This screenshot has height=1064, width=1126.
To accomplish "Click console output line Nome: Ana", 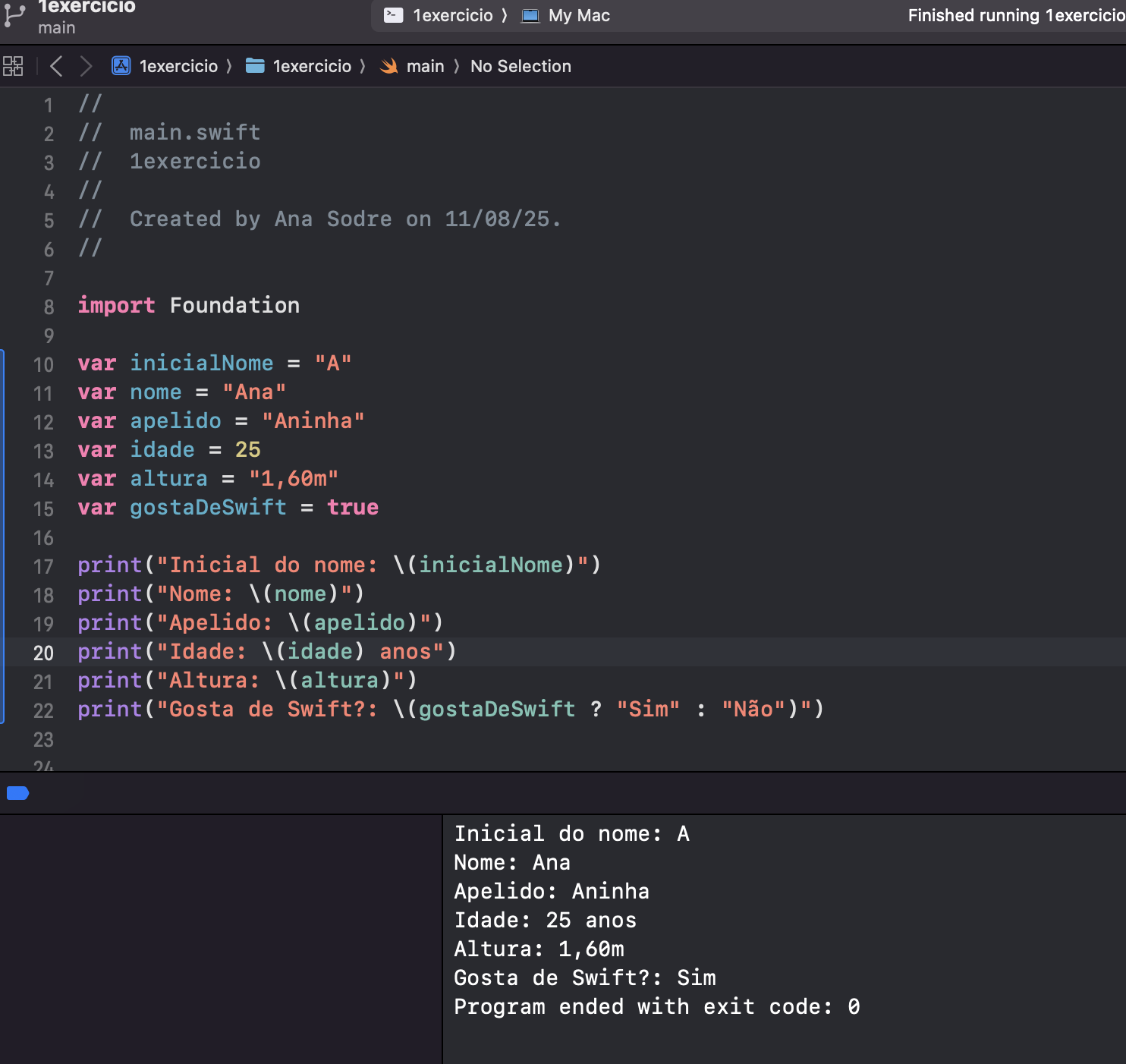I will point(512,863).
